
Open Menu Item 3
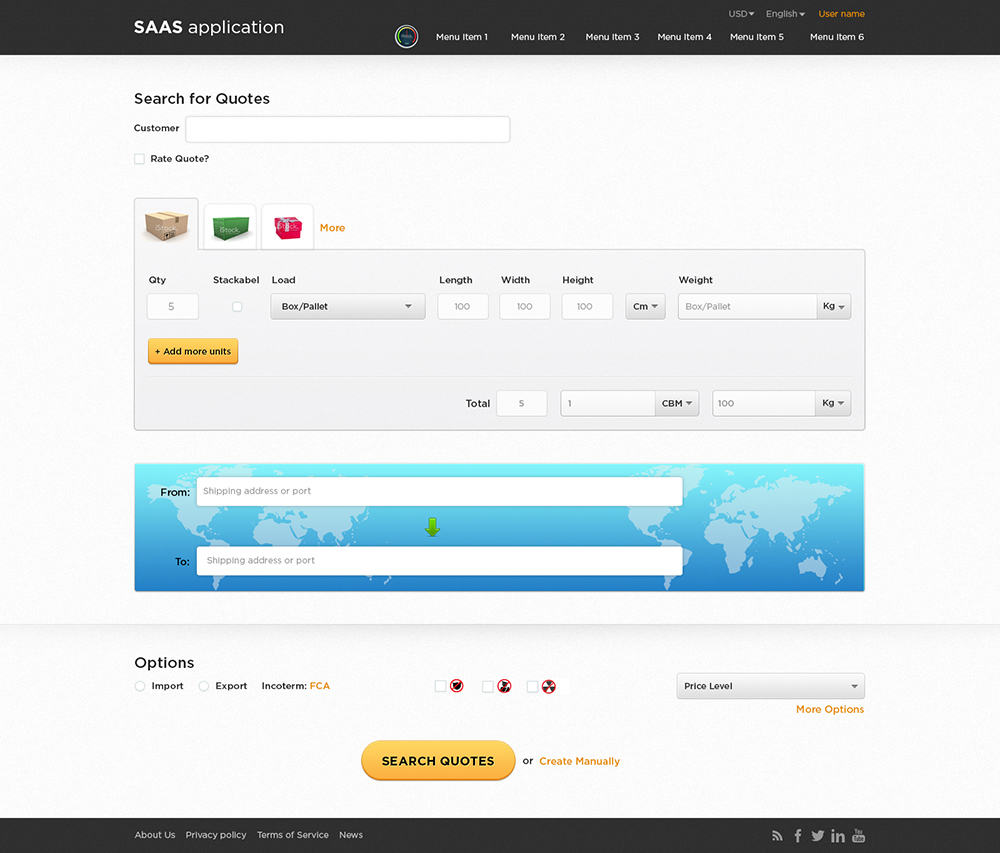tap(612, 37)
